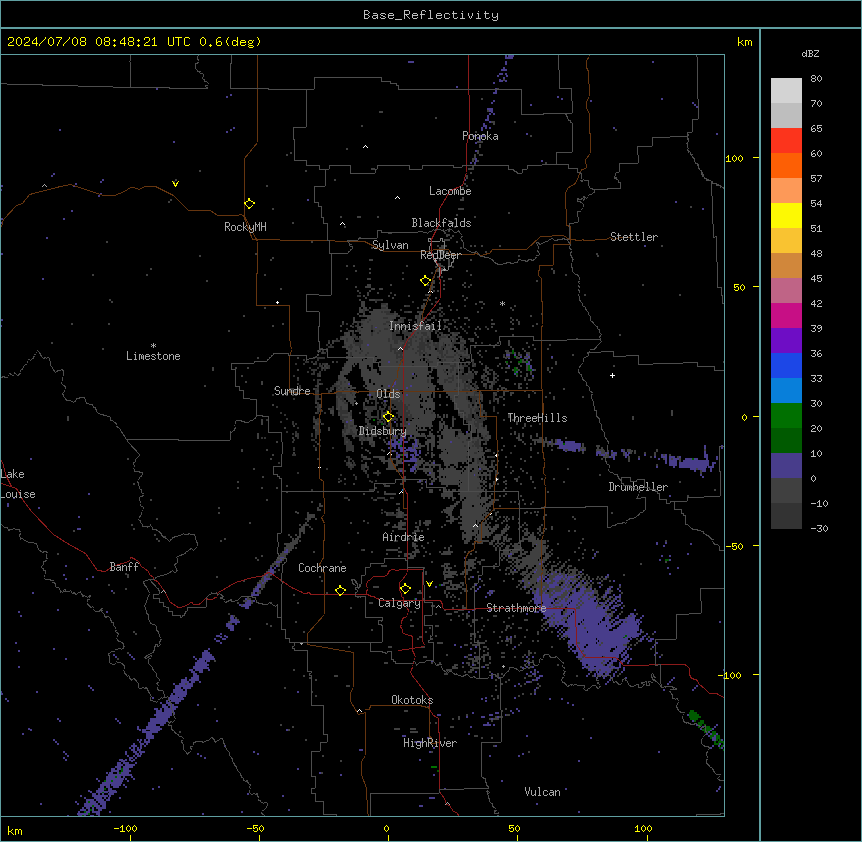
Task: Pick the blue 33–36 dBZ legend swatch
Action: tap(786, 365)
